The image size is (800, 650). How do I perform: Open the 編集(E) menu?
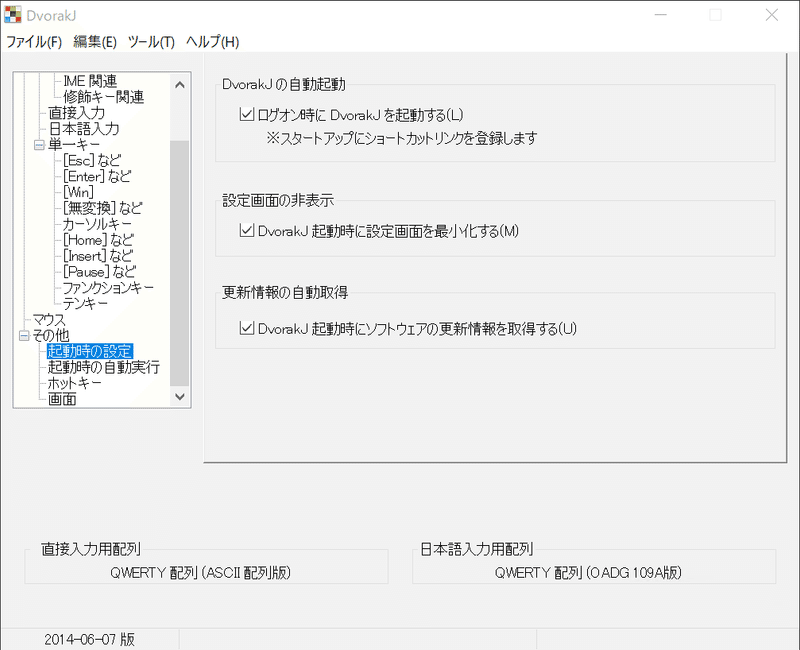[x=95, y=42]
